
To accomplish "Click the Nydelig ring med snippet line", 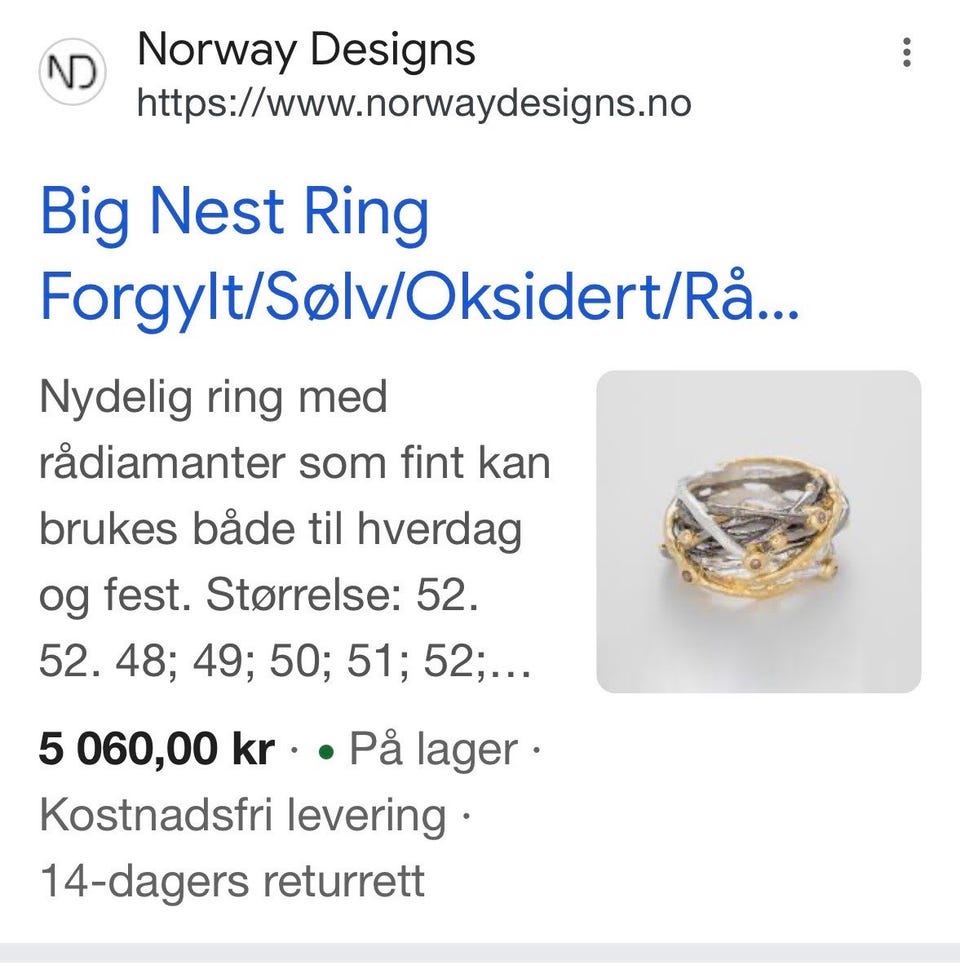I will 212,398.
